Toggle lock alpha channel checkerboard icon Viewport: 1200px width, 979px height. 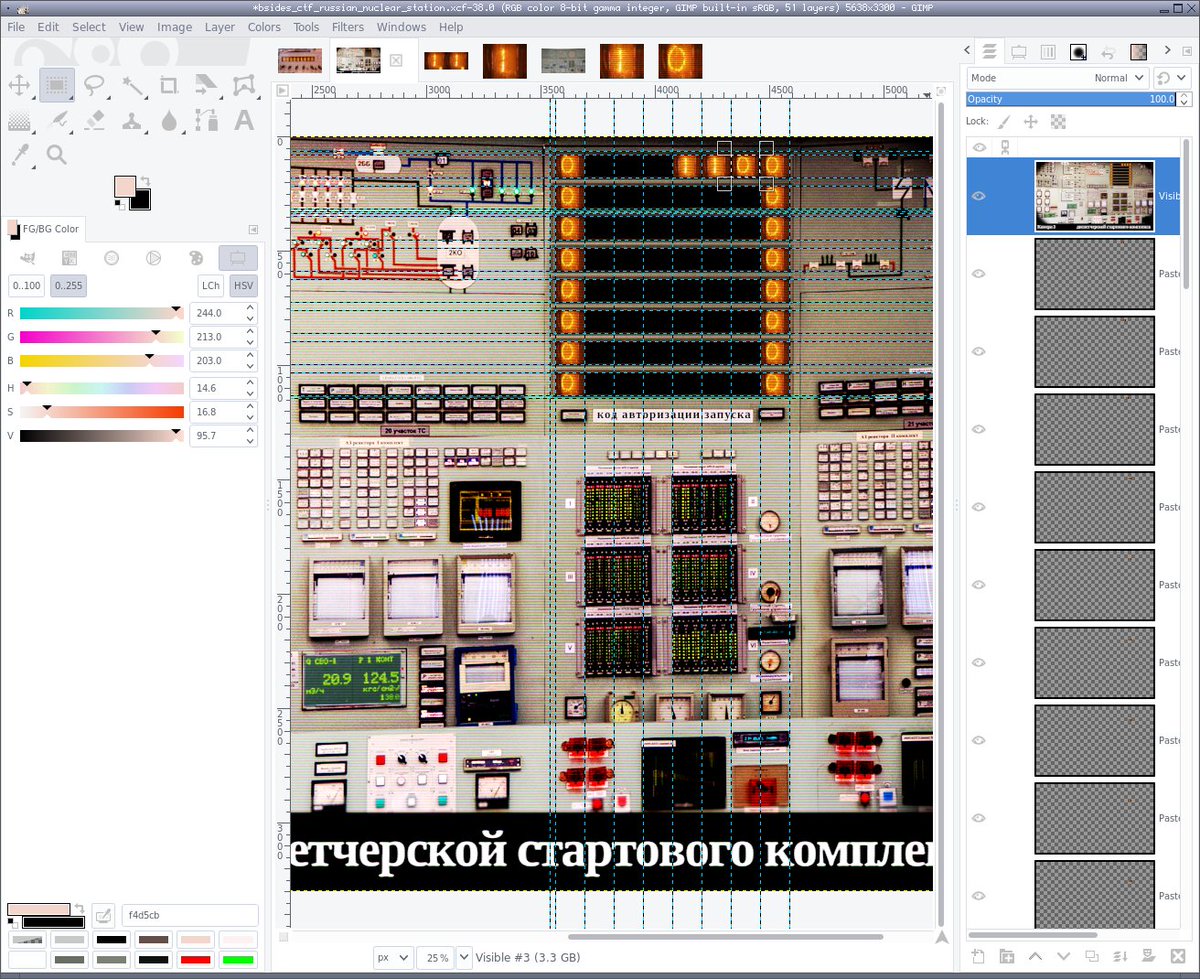coord(1058,121)
